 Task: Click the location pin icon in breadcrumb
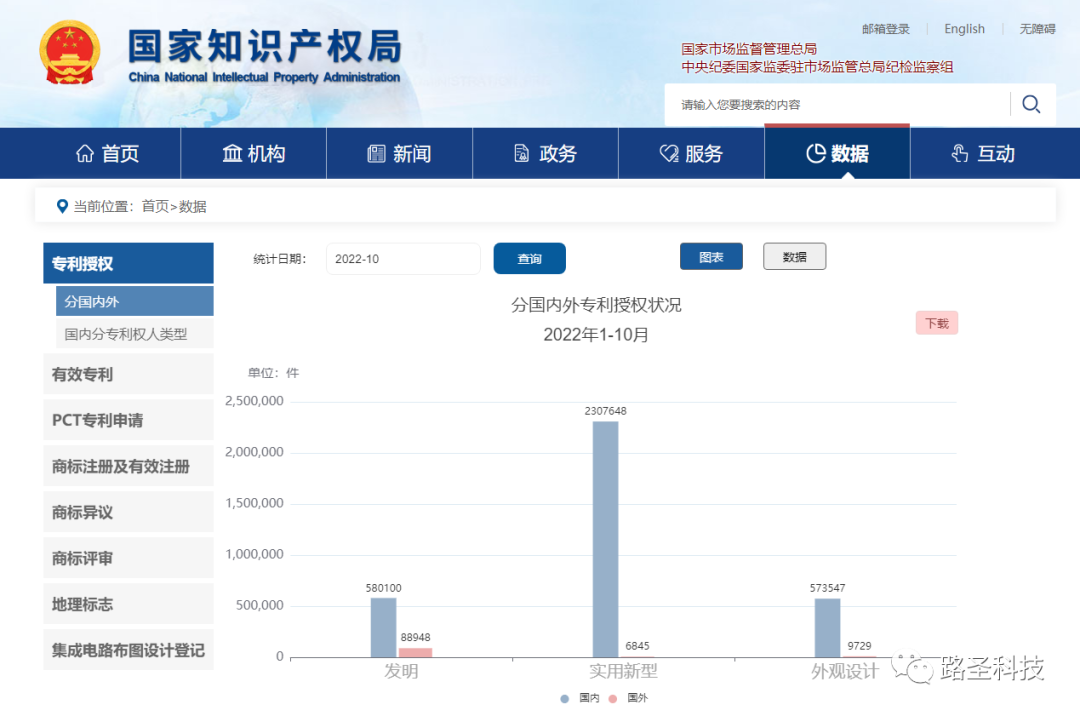62,206
